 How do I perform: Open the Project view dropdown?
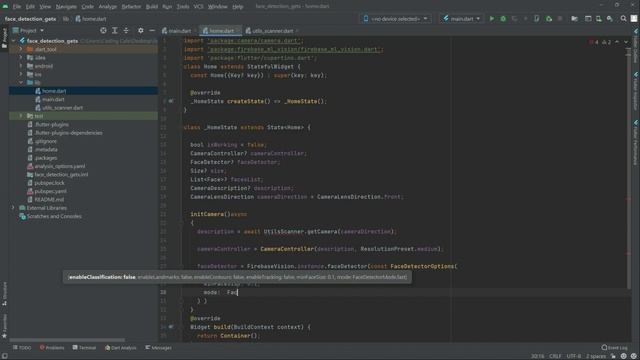coord(28,31)
